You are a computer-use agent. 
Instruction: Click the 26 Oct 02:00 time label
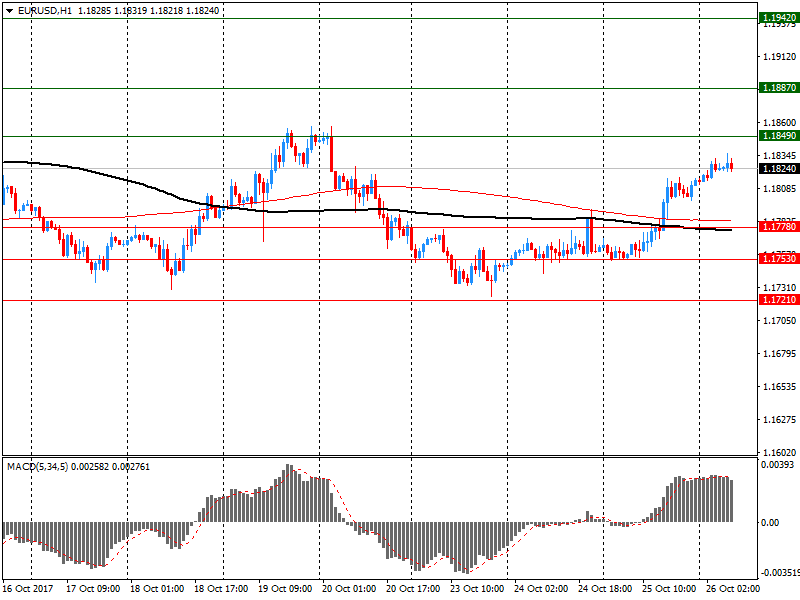tap(733, 589)
